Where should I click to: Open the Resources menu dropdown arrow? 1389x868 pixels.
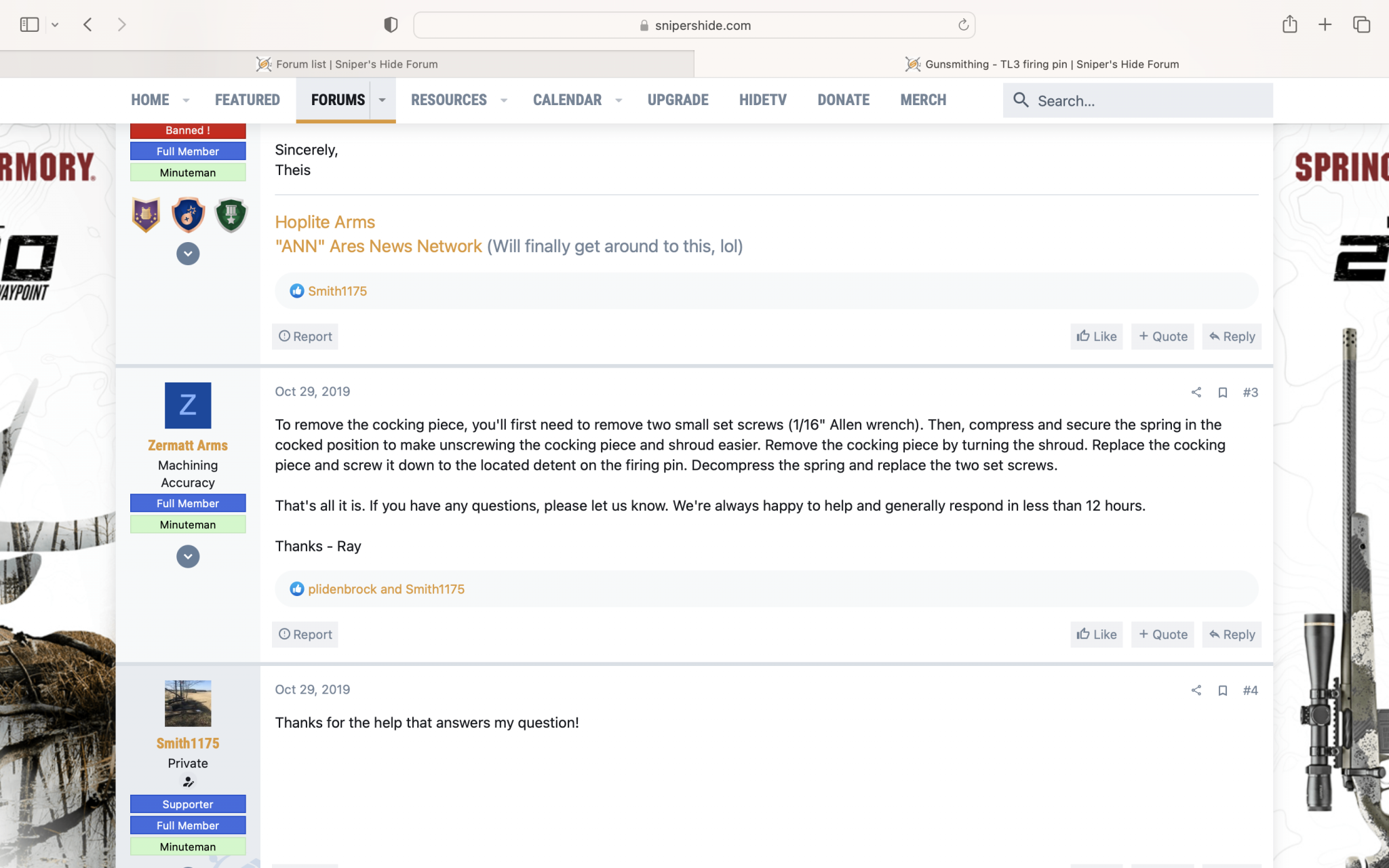[x=504, y=100]
